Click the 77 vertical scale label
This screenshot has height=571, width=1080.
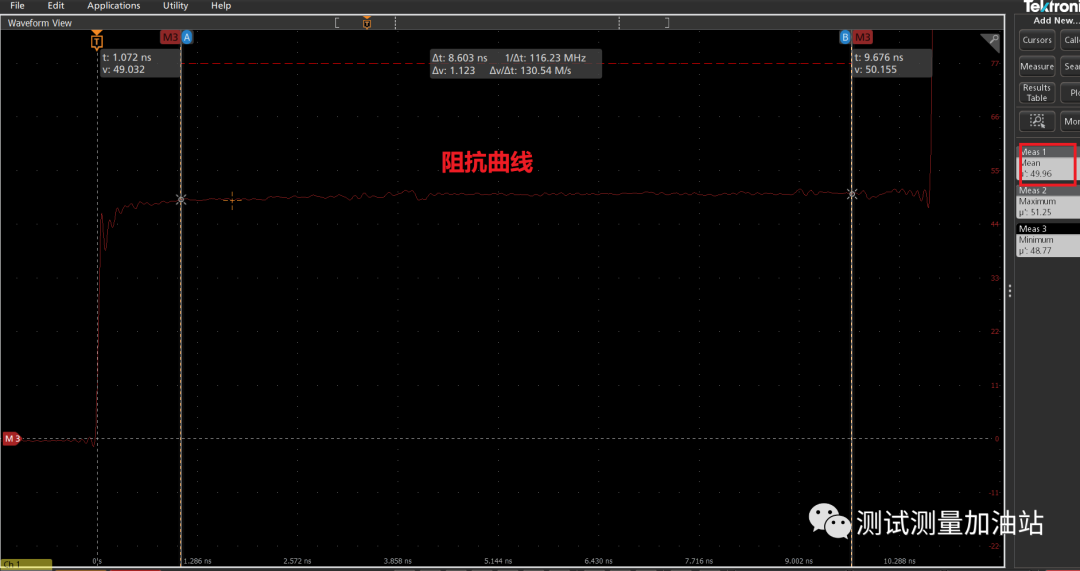pyautogui.click(x=995, y=63)
